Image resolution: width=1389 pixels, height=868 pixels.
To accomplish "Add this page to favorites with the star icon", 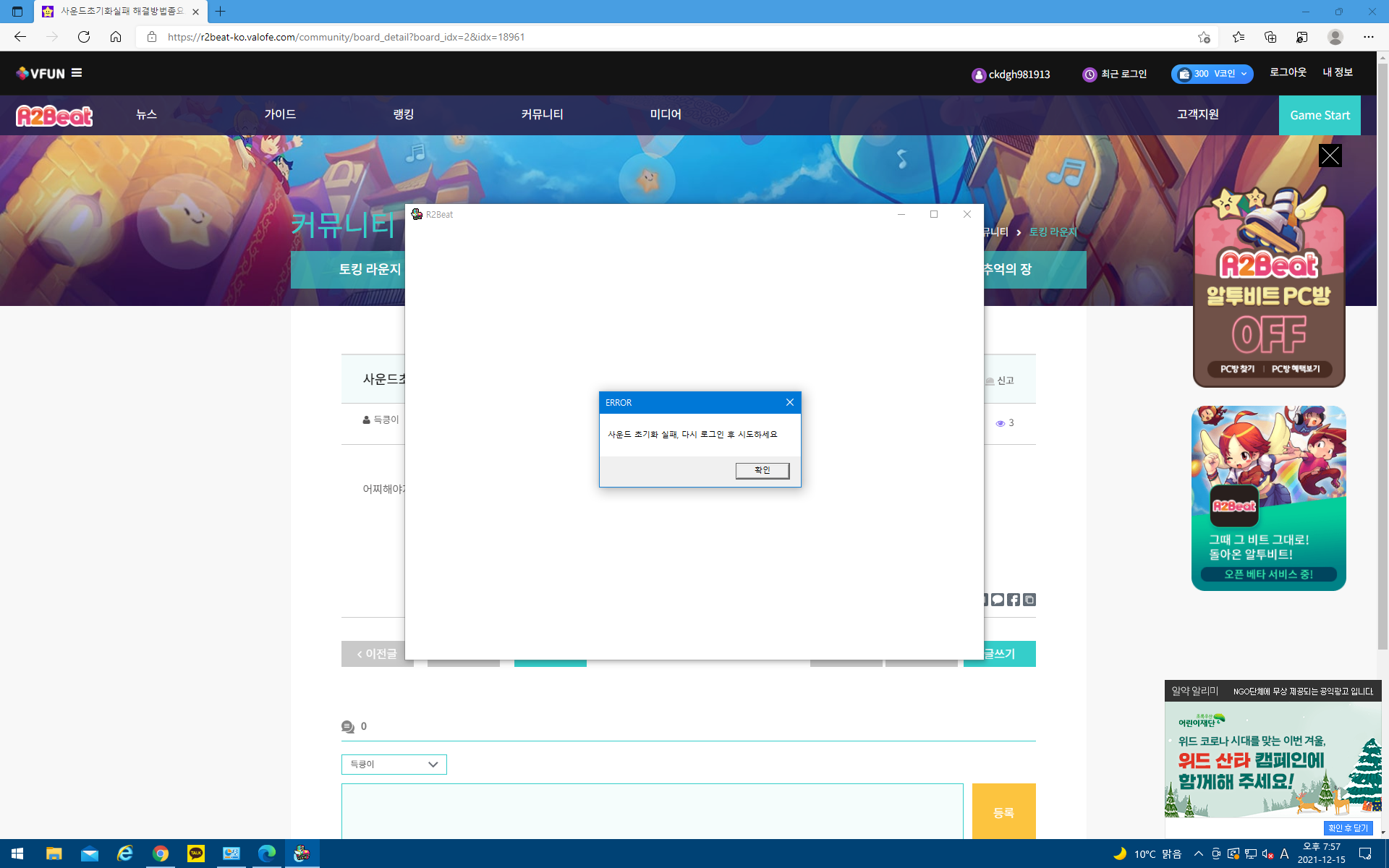I will [1204, 37].
